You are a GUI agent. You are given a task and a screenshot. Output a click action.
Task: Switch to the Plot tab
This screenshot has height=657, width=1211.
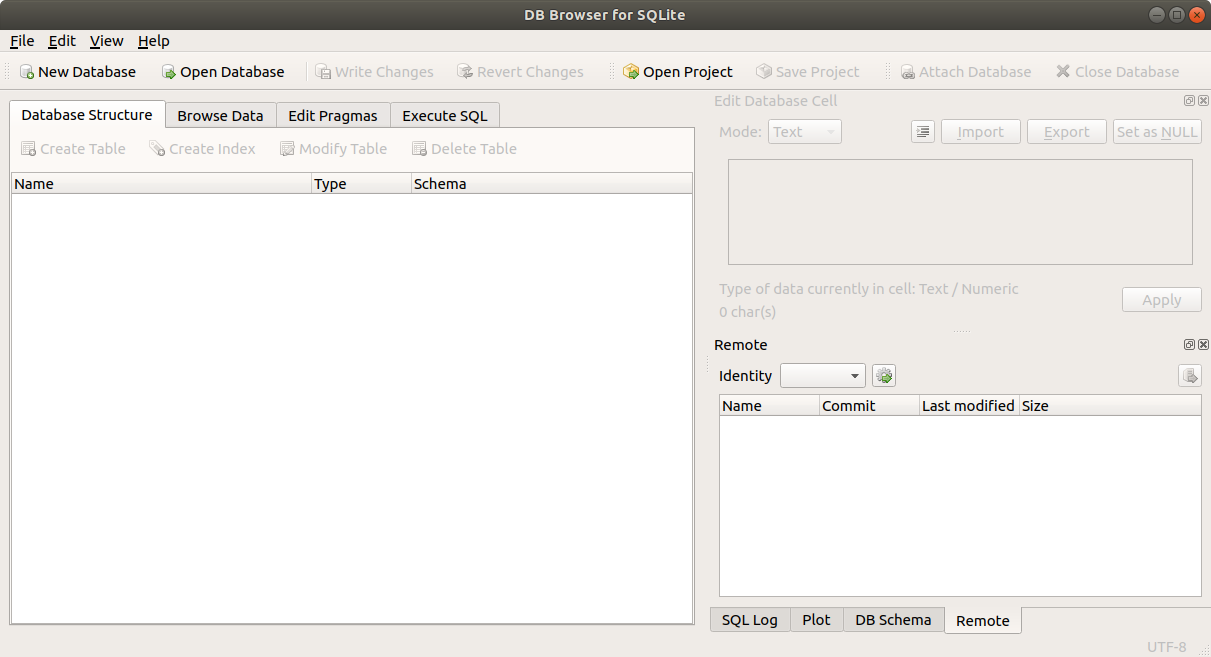click(816, 620)
